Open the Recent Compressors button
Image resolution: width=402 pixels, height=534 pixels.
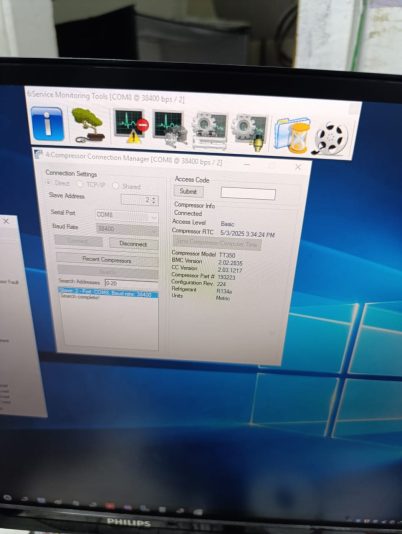[x=107, y=260]
